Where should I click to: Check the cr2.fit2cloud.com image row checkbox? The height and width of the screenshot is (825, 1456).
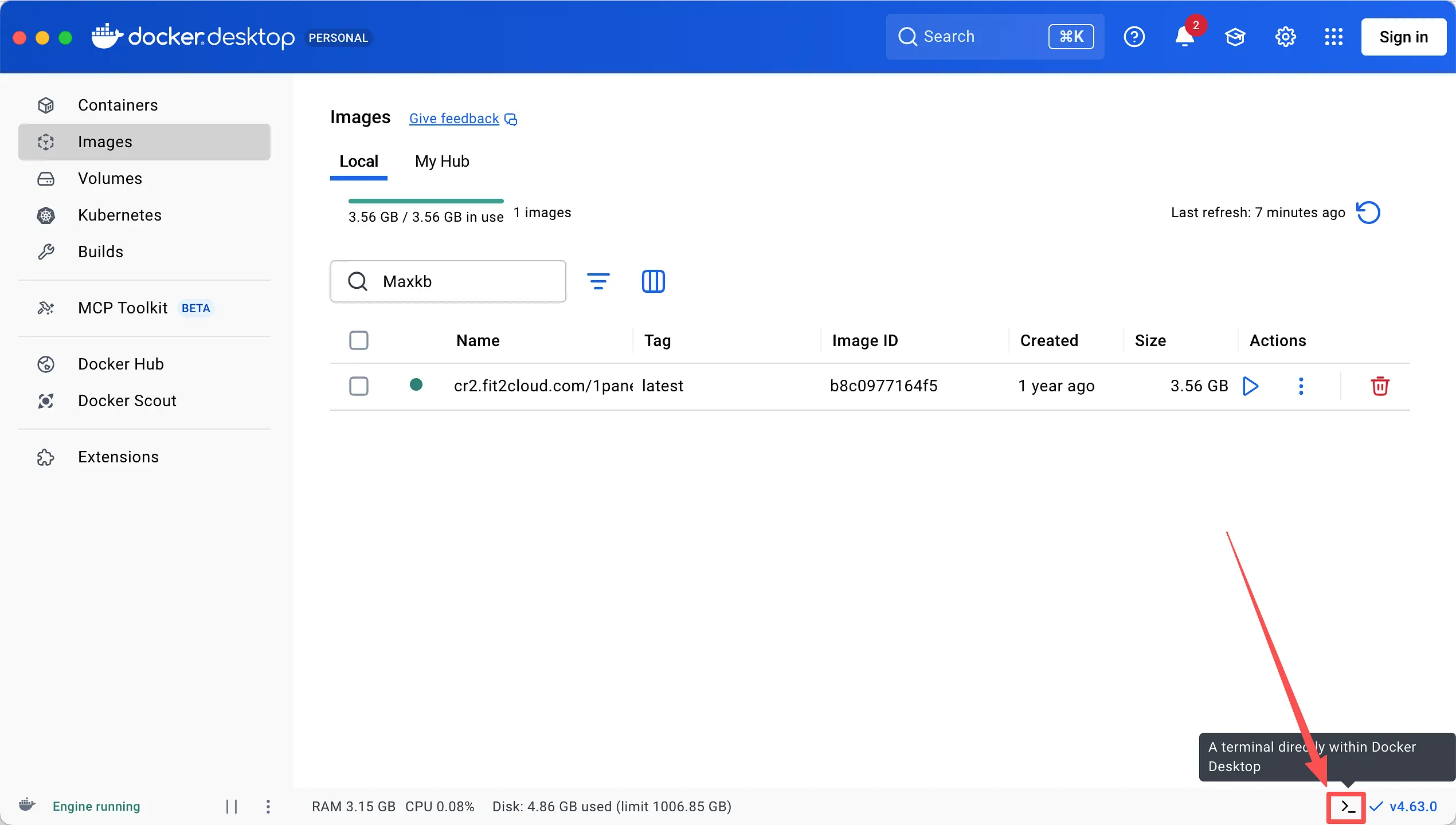(x=359, y=386)
